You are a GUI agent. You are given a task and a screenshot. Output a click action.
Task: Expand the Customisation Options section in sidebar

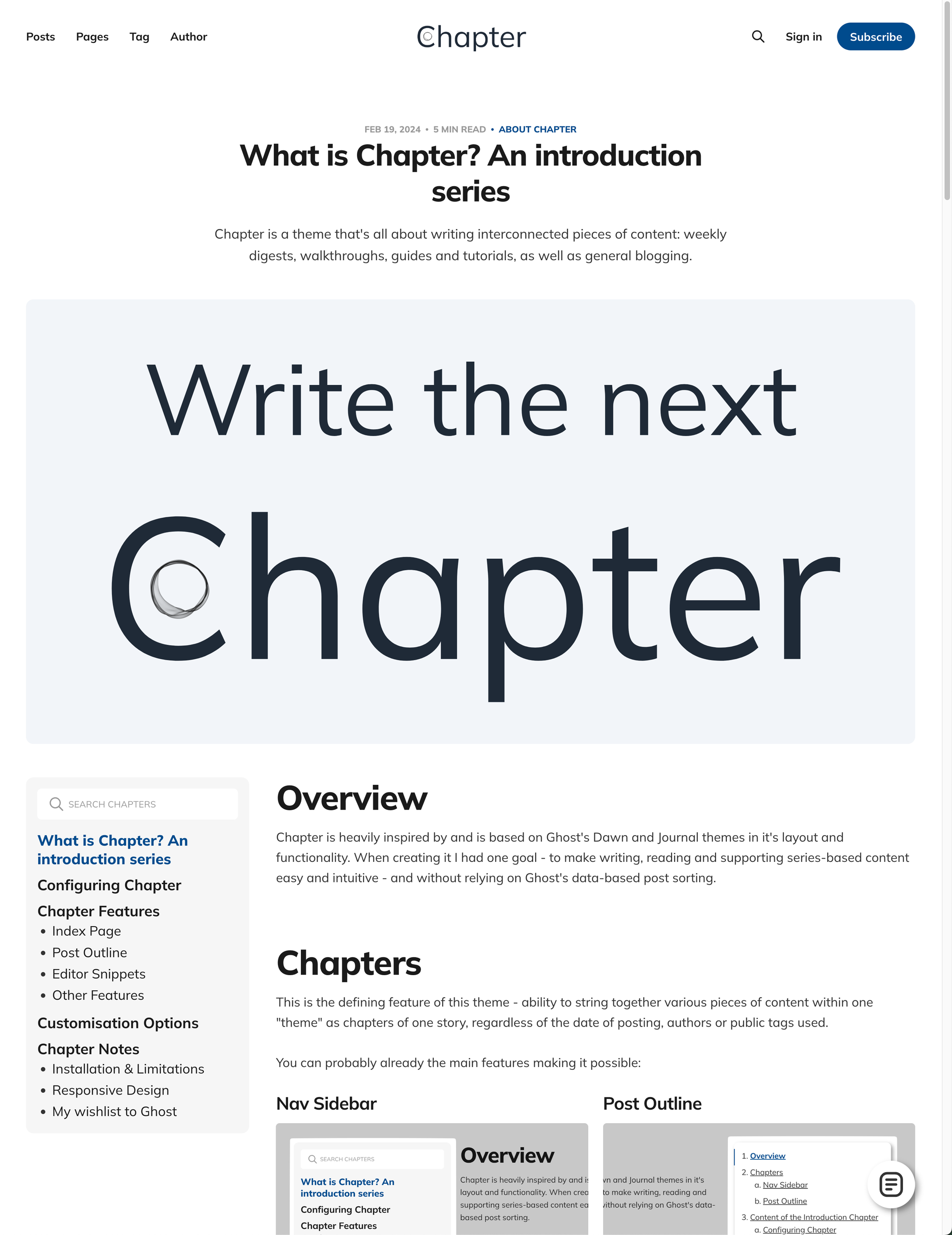[118, 1022]
